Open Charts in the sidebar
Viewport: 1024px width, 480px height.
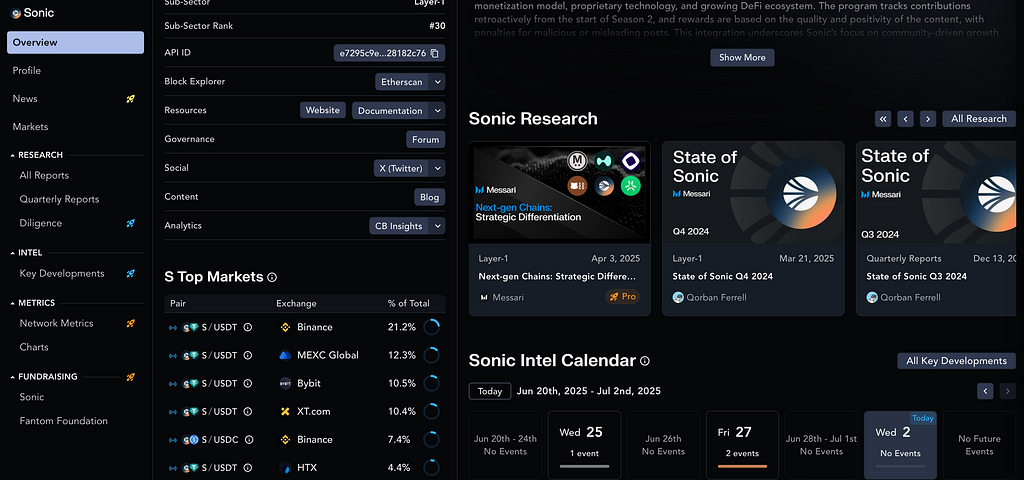[x=34, y=347]
